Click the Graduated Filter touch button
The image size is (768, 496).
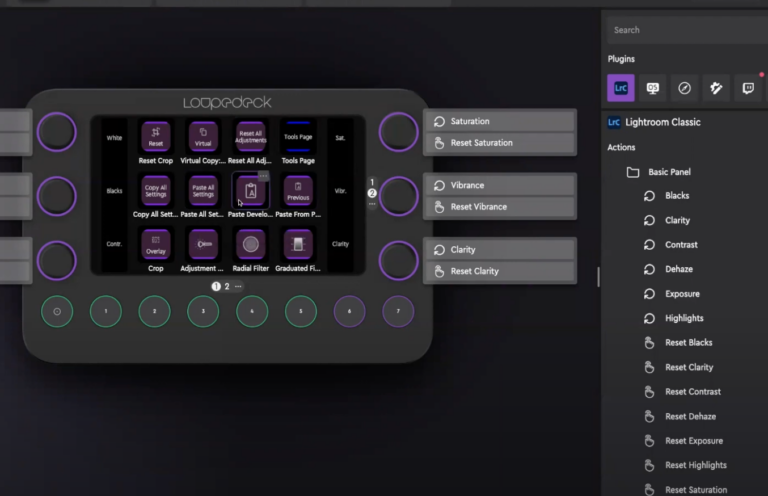[298, 244]
